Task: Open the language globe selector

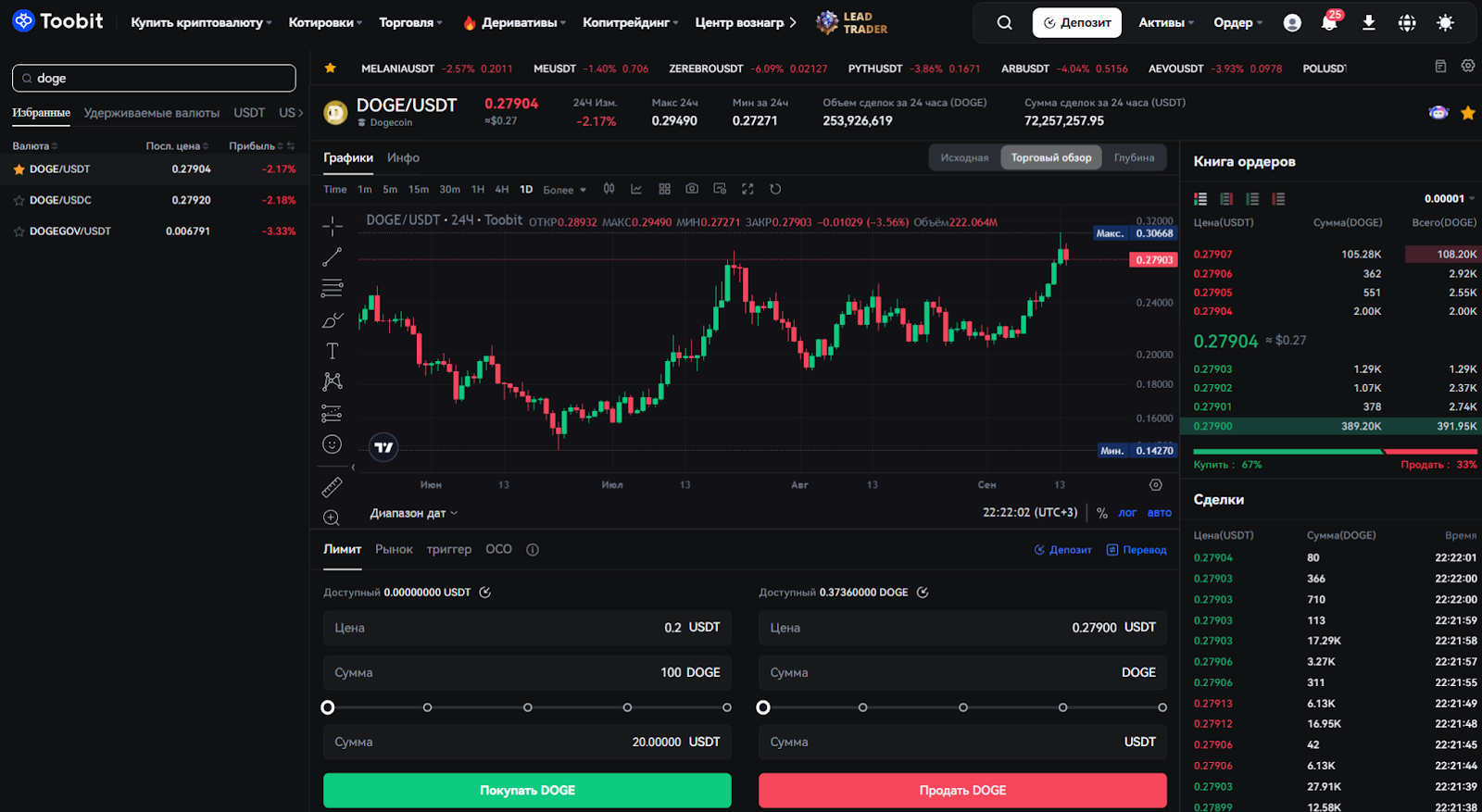Action: pos(1407,22)
